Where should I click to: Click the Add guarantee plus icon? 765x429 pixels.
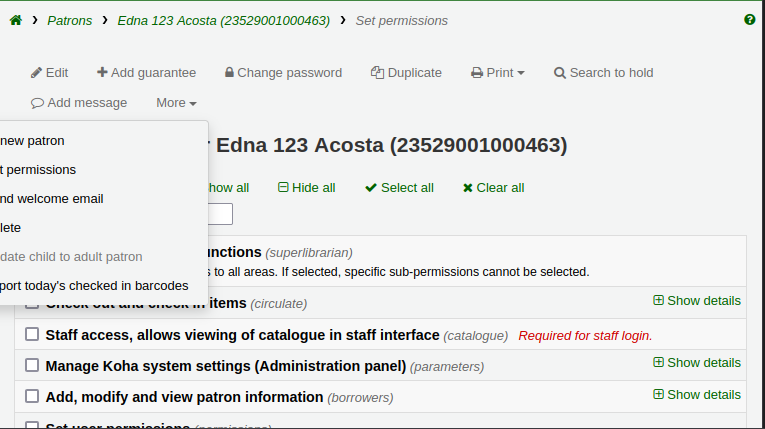pyautogui.click(x=102, y=73)
